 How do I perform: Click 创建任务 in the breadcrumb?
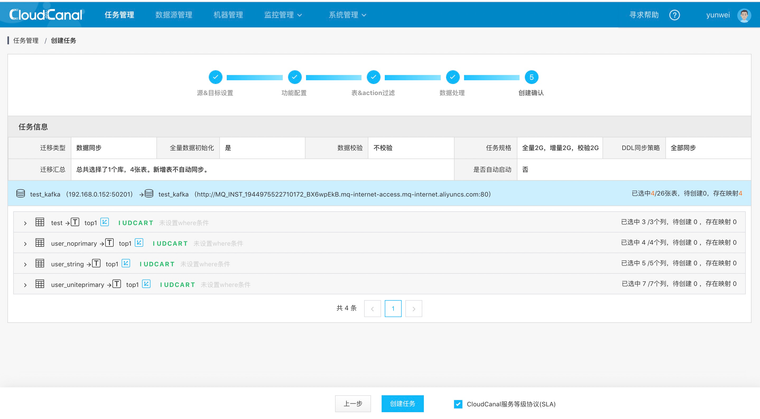point(63,41)
